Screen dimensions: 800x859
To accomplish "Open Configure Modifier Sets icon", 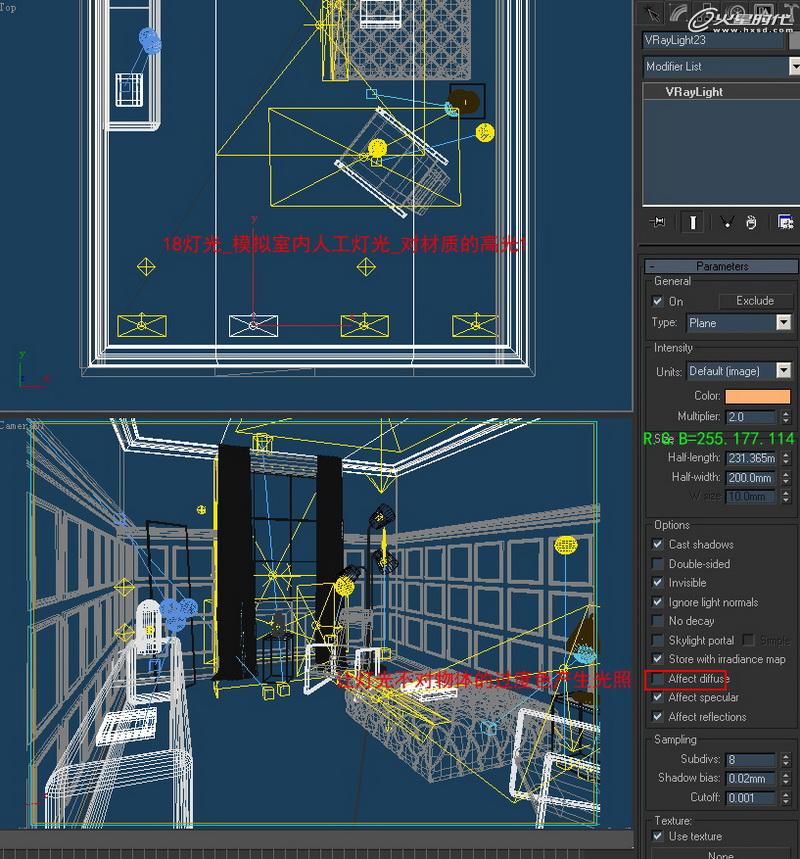I will [786, 222].
